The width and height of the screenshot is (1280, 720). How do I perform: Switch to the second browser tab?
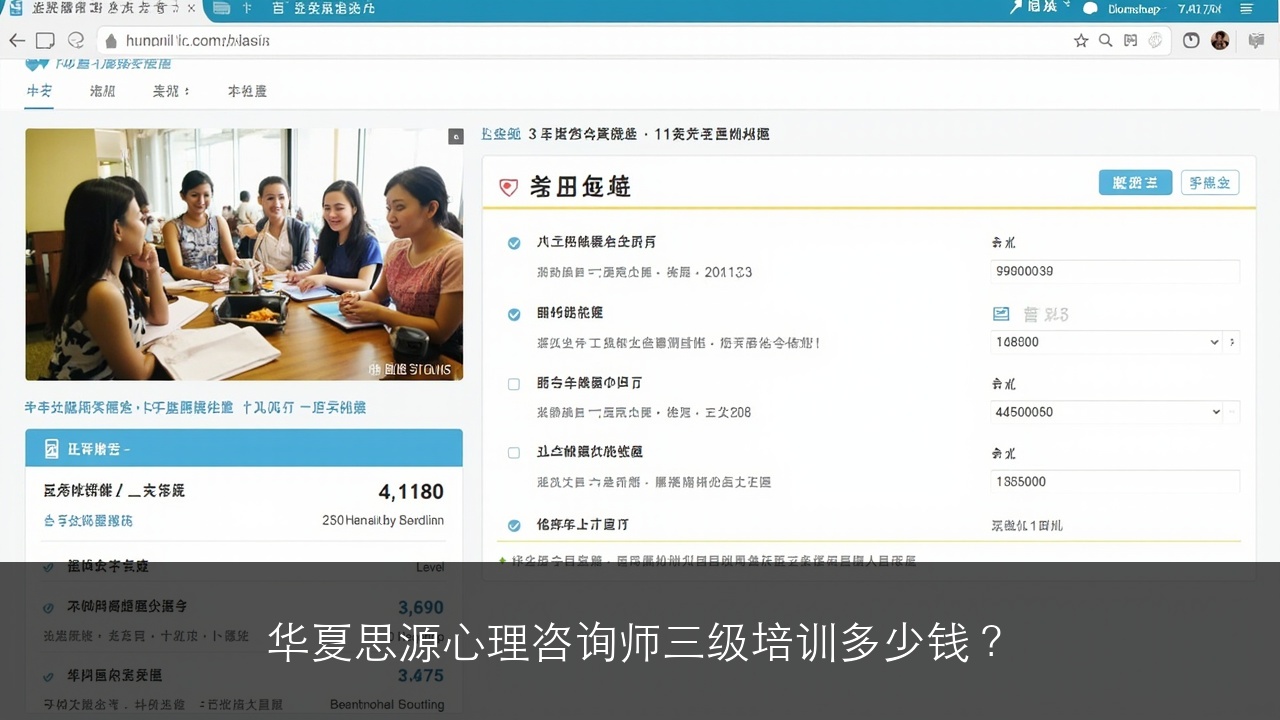point(295,9)
